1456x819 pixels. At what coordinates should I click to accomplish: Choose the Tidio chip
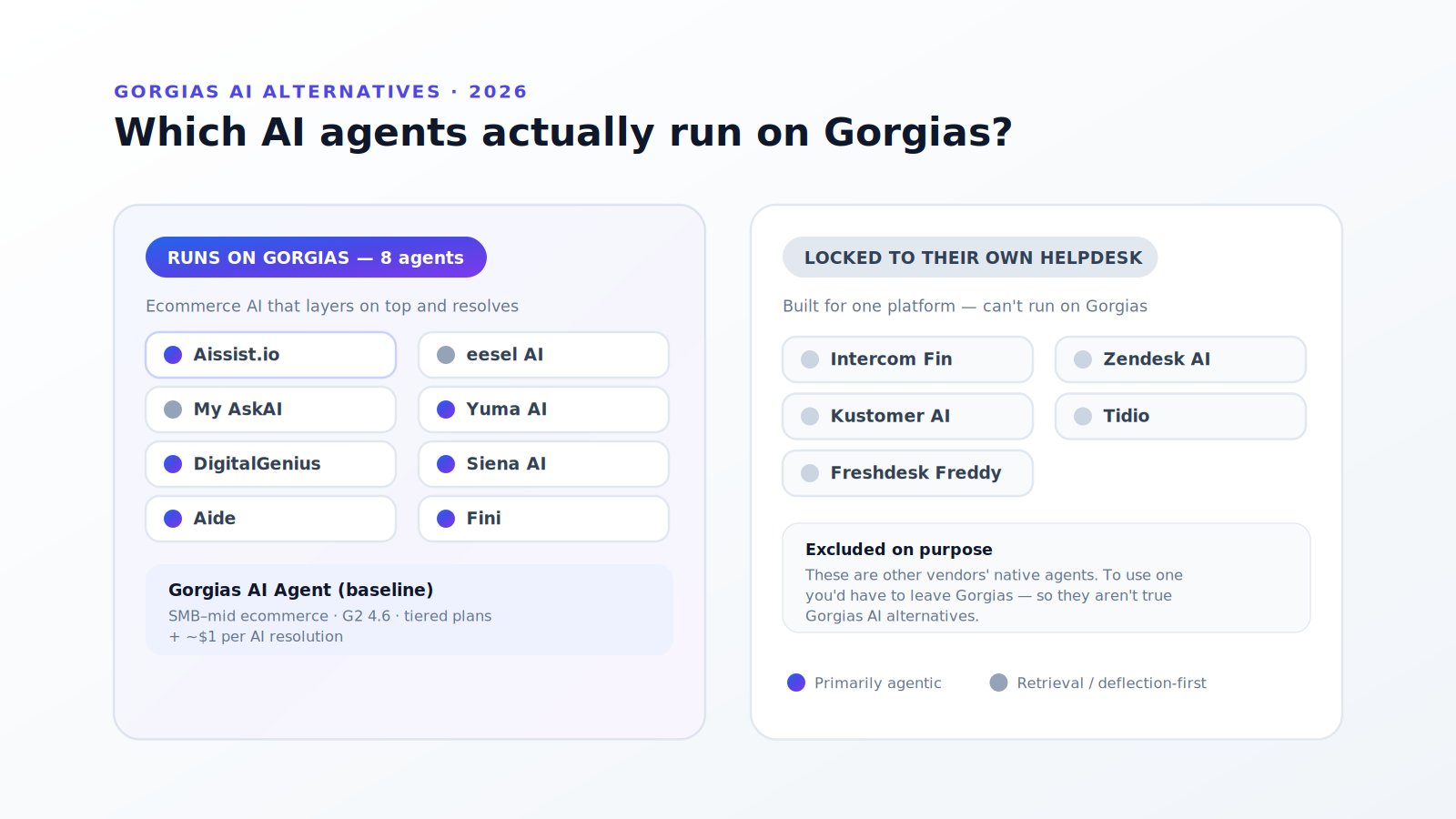click(x=1180, y=416)
